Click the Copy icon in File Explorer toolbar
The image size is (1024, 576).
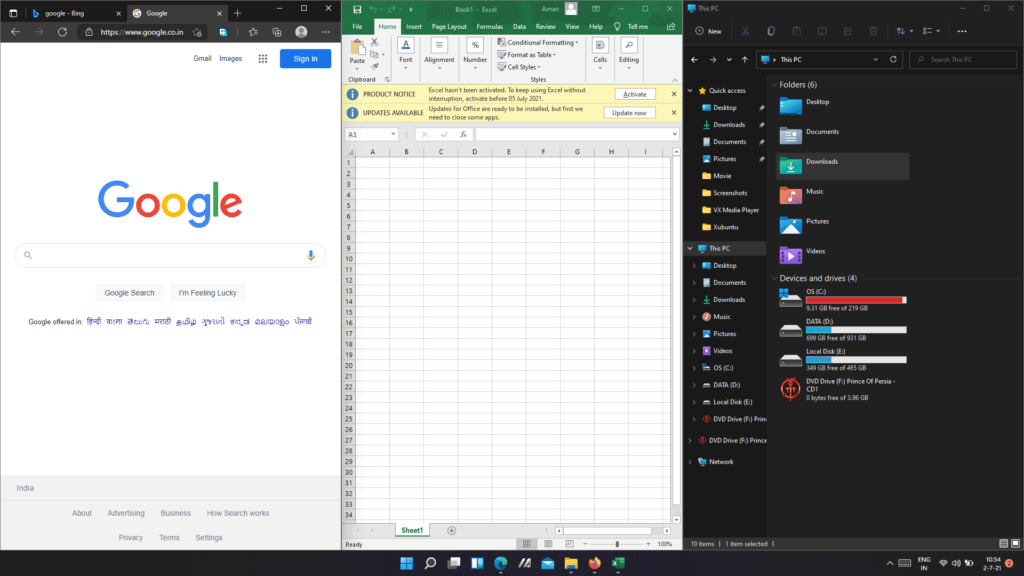coord(771,31)
